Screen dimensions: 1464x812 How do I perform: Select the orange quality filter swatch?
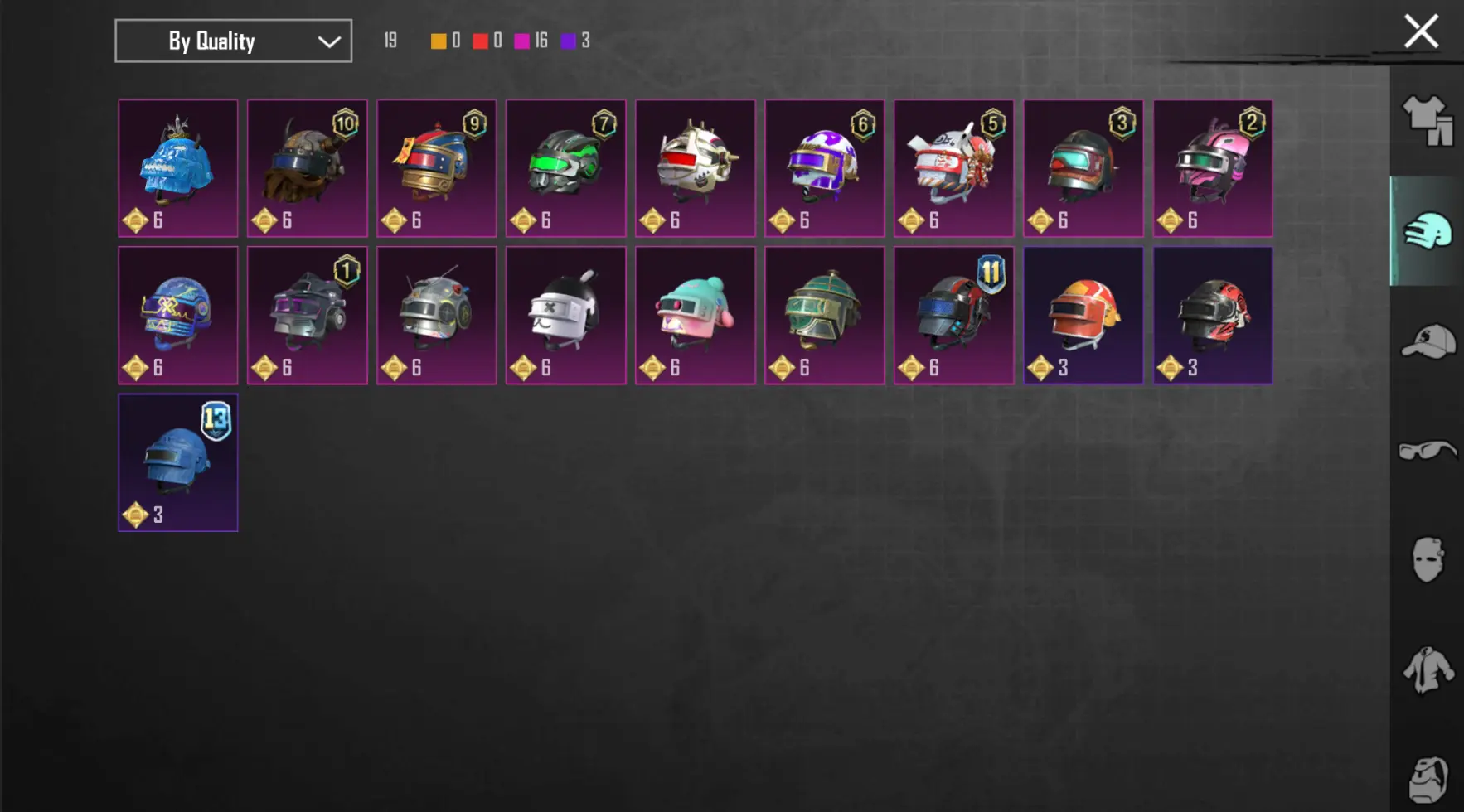[x=439, y=41]
